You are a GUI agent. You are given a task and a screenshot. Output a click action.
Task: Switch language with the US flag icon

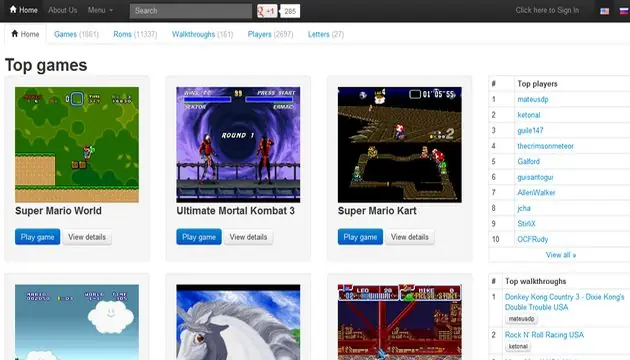click(x=604, y=11)
